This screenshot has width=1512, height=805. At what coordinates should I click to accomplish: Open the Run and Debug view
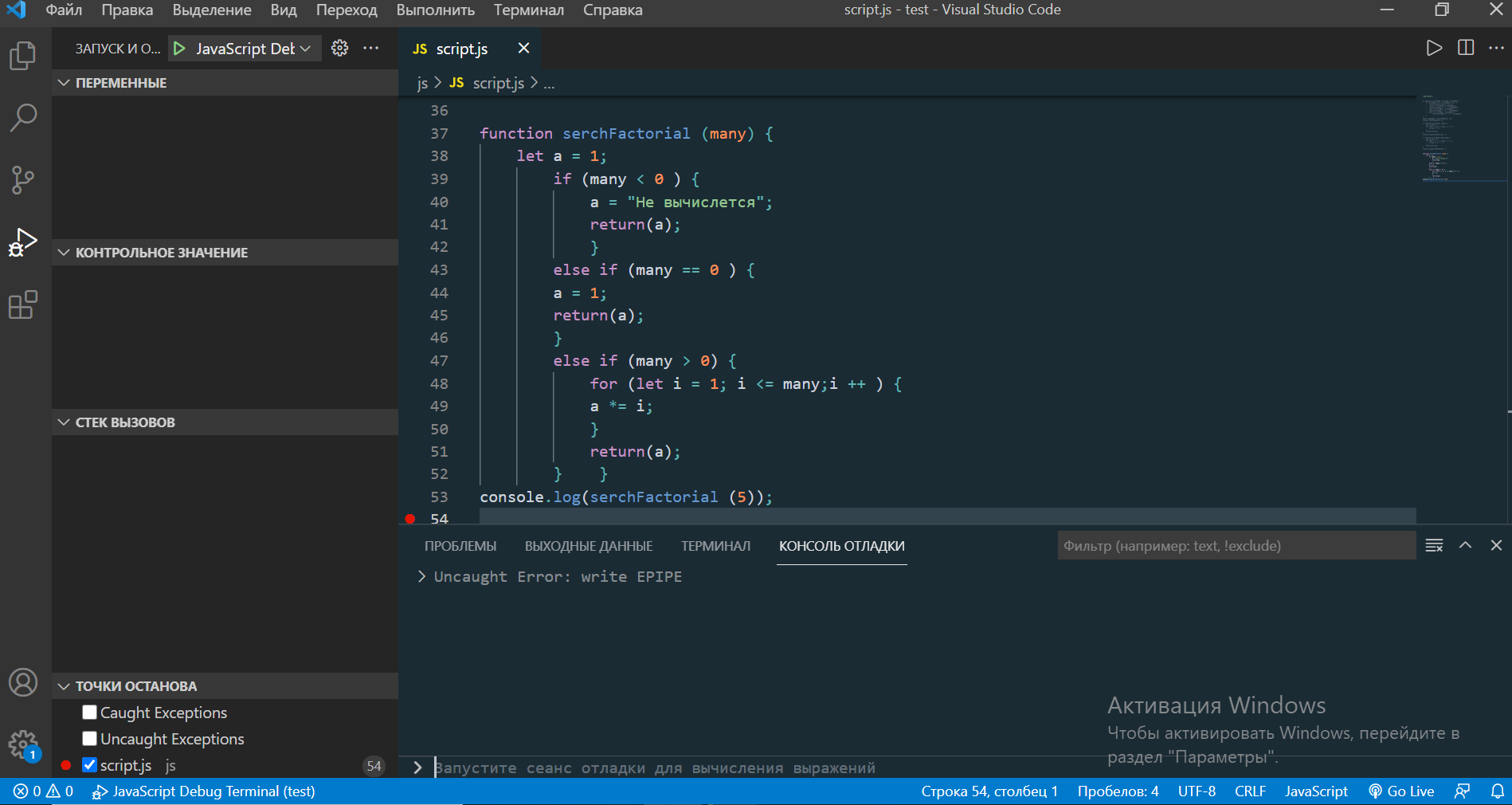[x=23, y=241]
